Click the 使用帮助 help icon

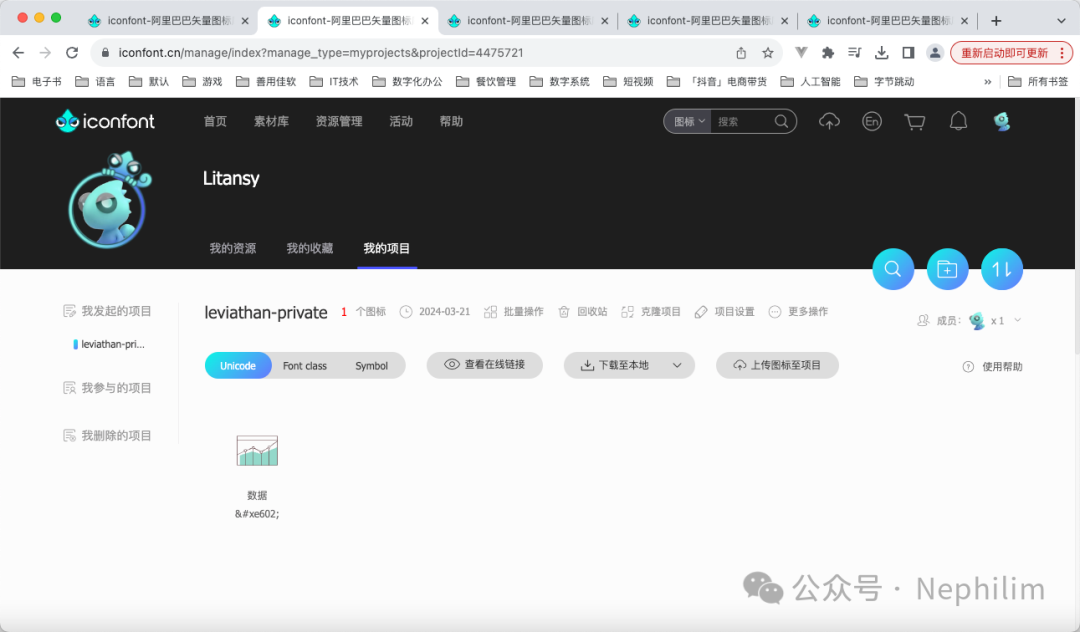968,366
